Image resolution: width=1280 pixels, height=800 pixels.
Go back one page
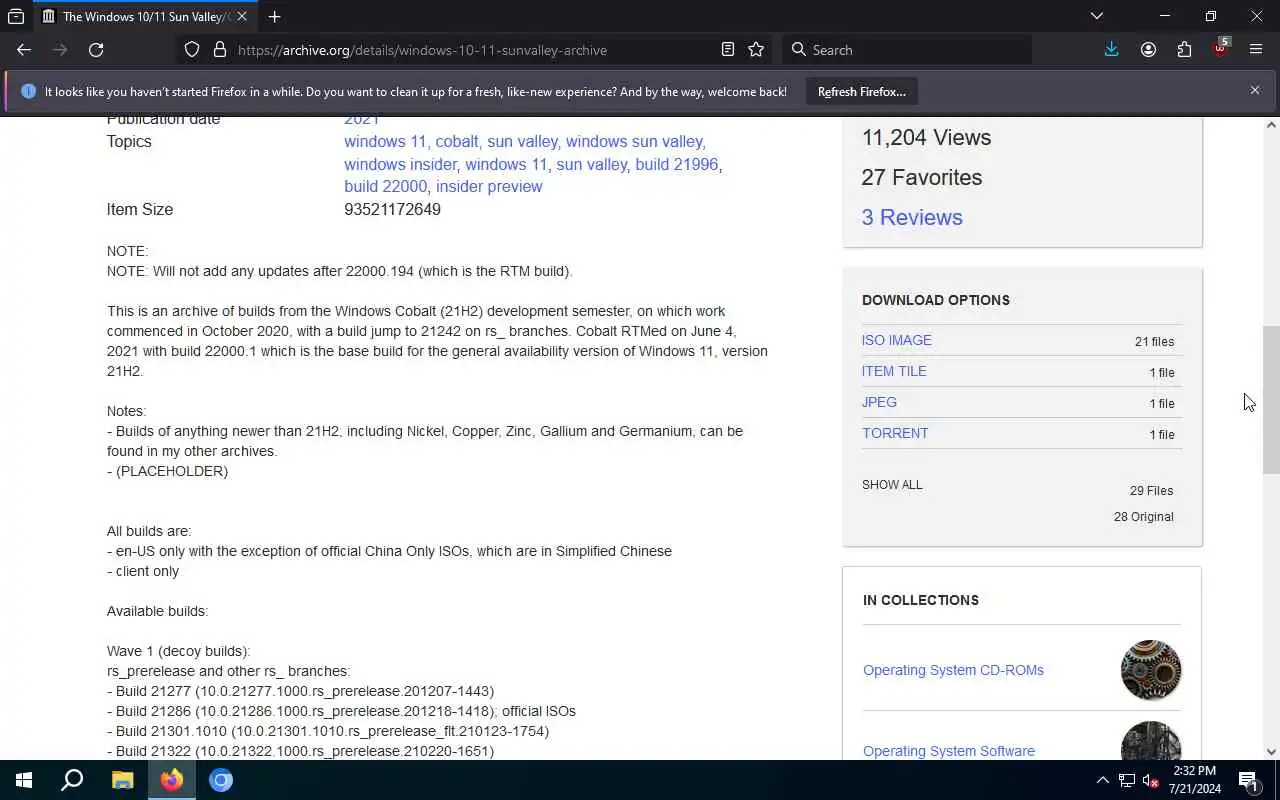[x=24, y=50]
